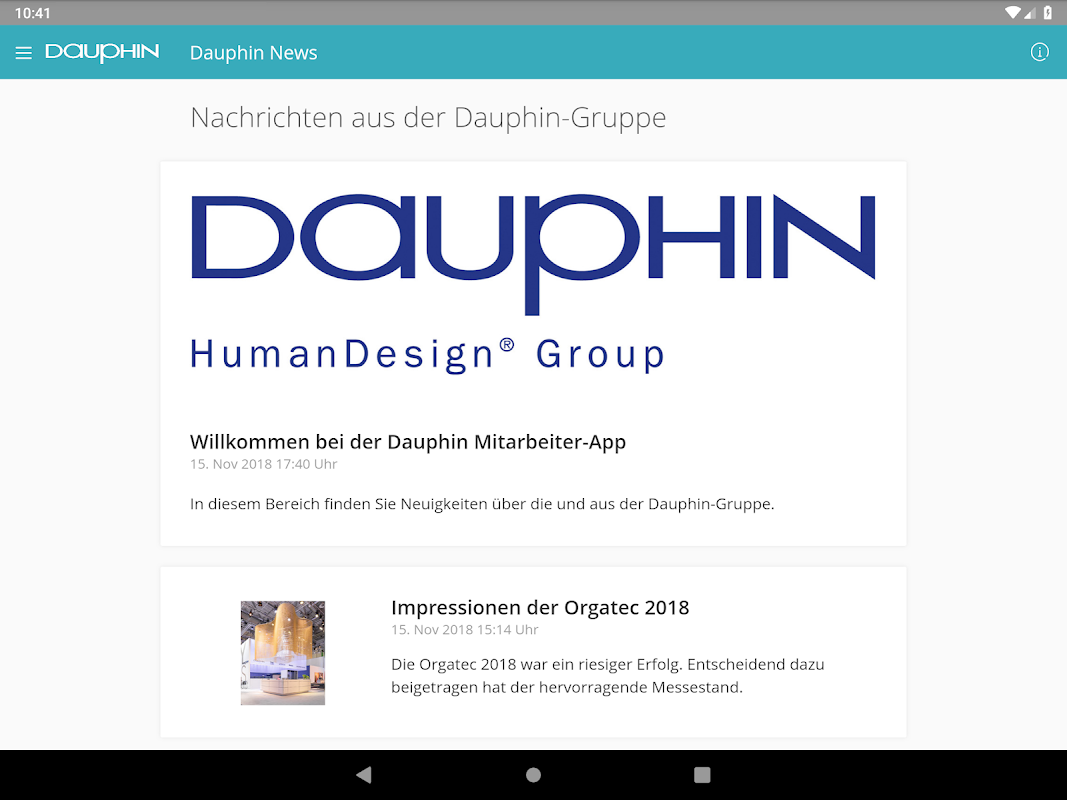Check the Wi-Fi status icon

click(1013, 12)
